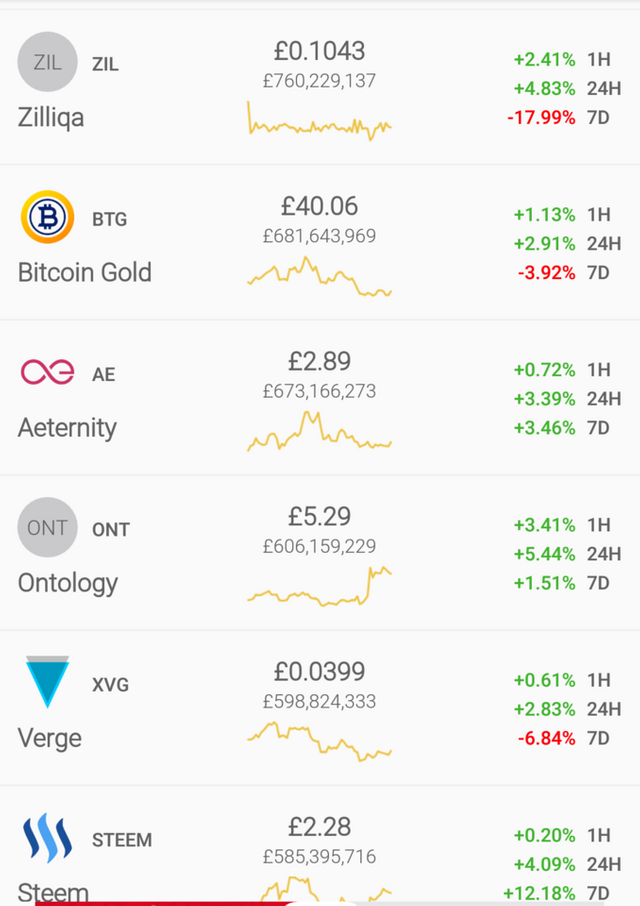Select the Aeternity infinity logo
Screen dimensions: 640x906
tap(47, 372)
